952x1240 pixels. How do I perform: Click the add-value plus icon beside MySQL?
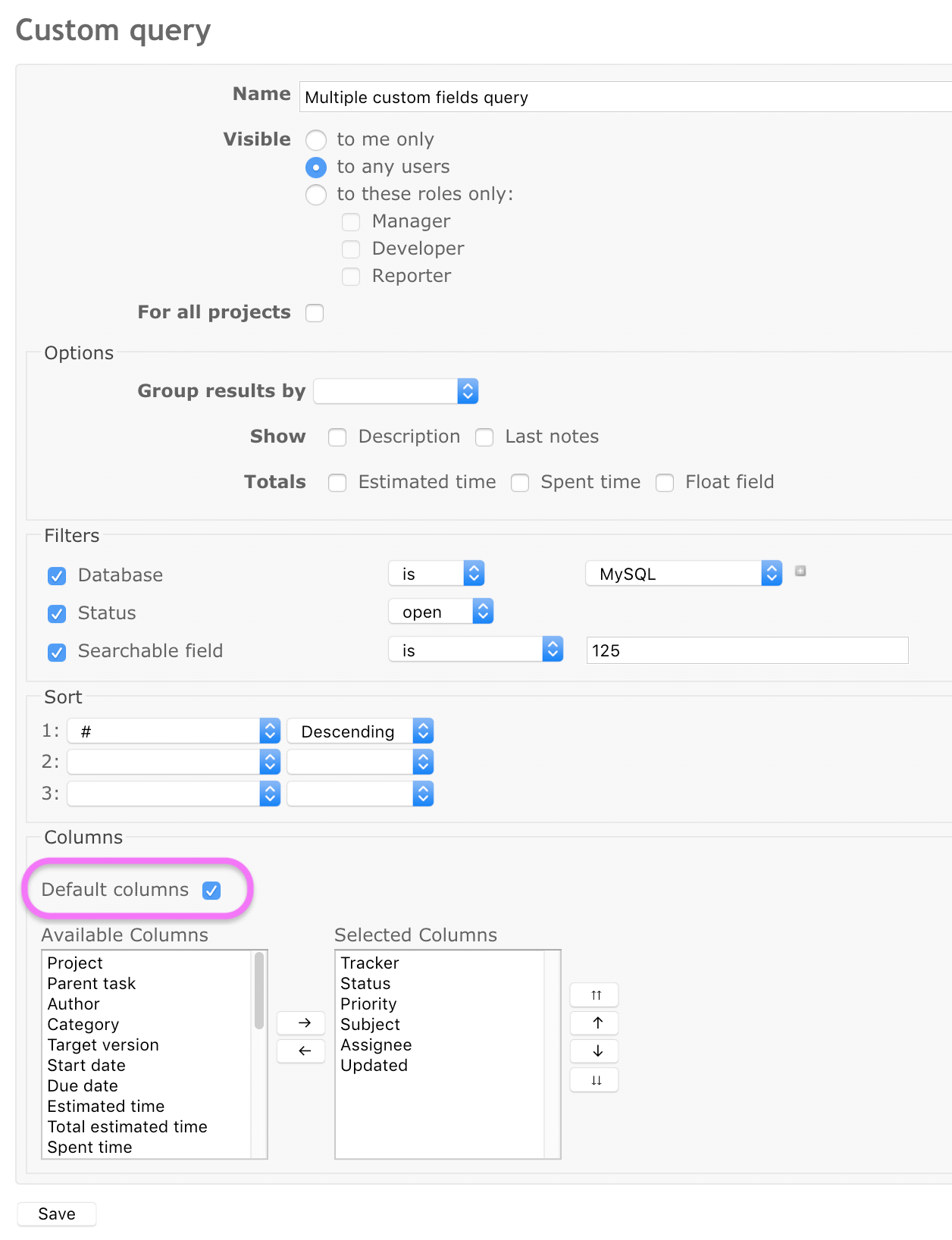click(x=800, y=571)
